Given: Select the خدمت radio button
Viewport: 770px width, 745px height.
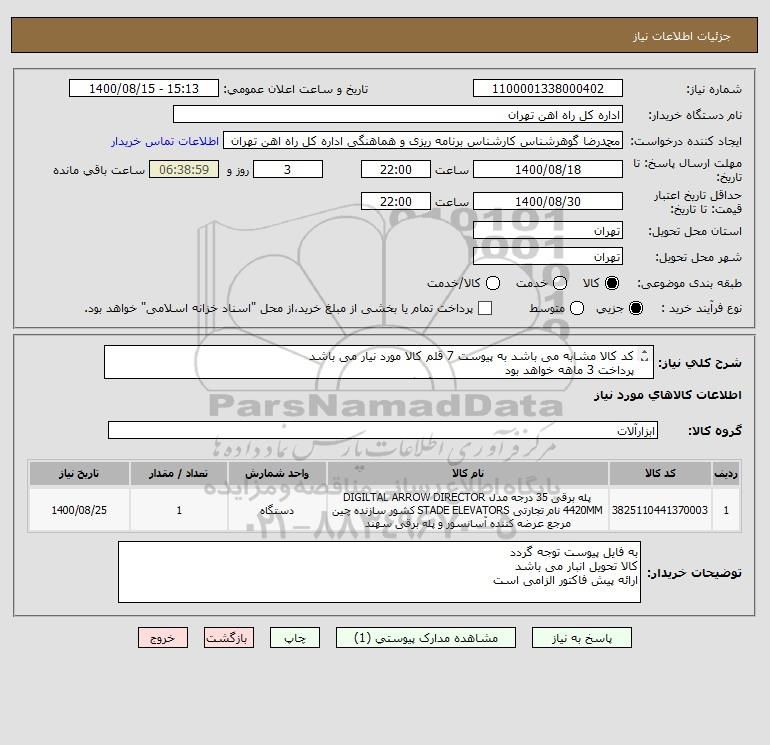Looking at the screenshot, I should pyautogui.click(x=560, y=283).
